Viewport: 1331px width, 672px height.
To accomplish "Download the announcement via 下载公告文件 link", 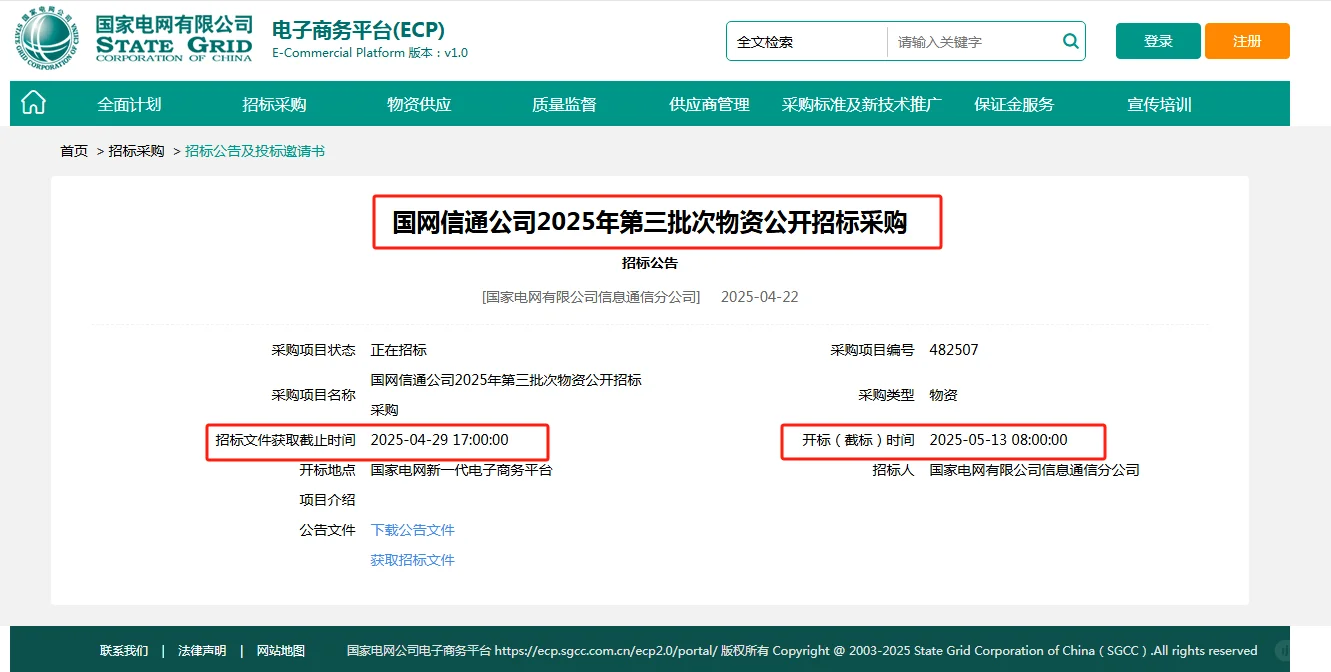I will [x=412, y=529].
